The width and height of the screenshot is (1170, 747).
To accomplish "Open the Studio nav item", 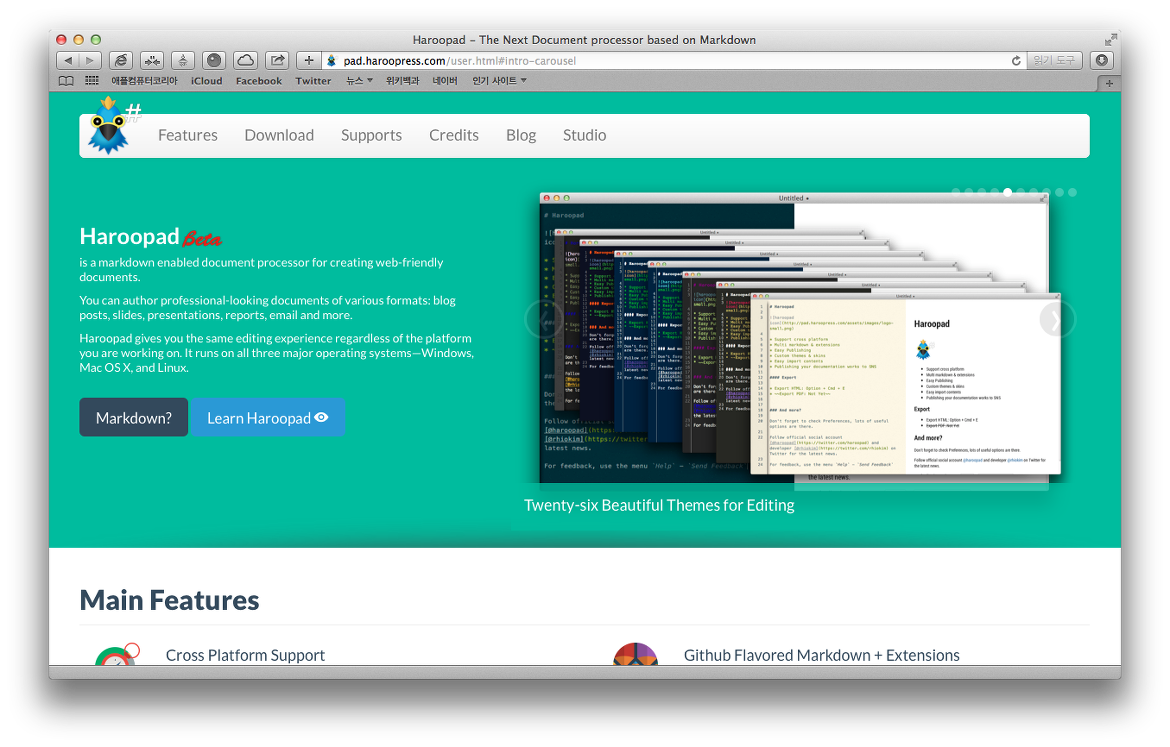I will (x=584, y=135).
